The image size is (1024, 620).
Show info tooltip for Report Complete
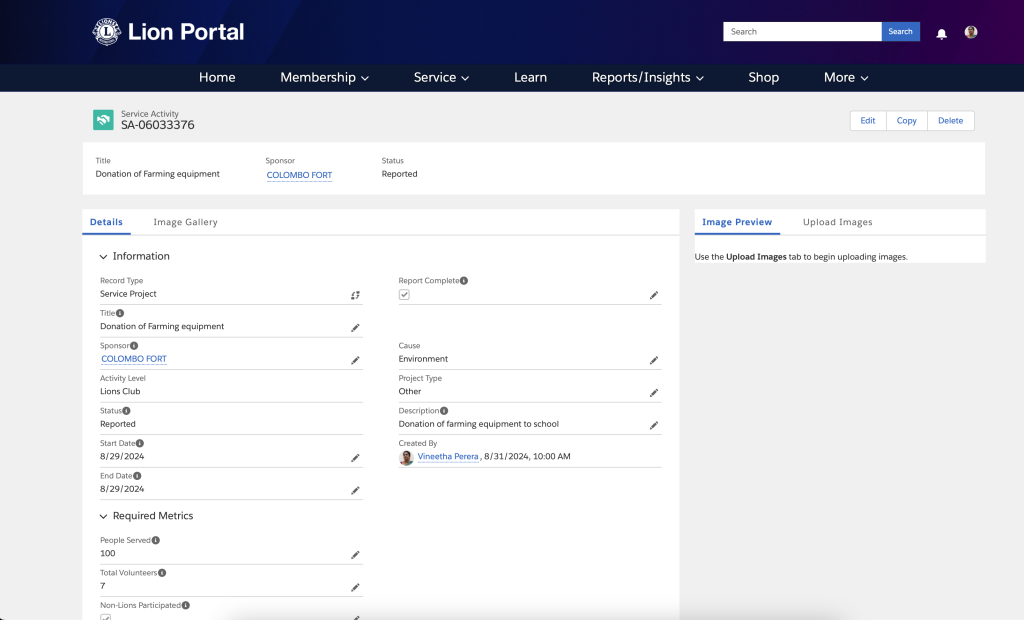pyautogui.click(x=464, y=280)
